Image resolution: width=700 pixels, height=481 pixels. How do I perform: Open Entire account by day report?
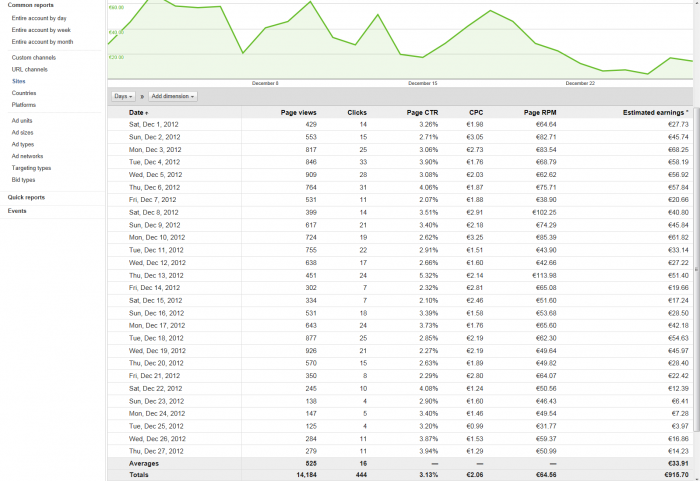[x=39, y=18]
